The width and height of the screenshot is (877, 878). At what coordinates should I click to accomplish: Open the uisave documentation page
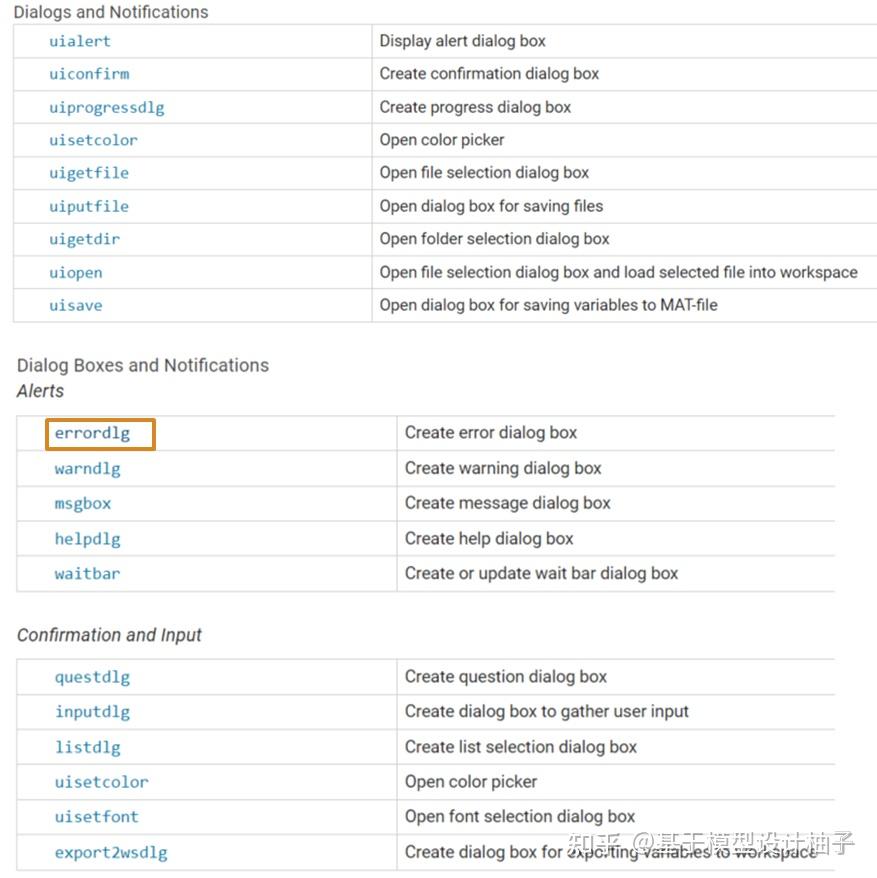pyautogui.click(x=75, y=305)
